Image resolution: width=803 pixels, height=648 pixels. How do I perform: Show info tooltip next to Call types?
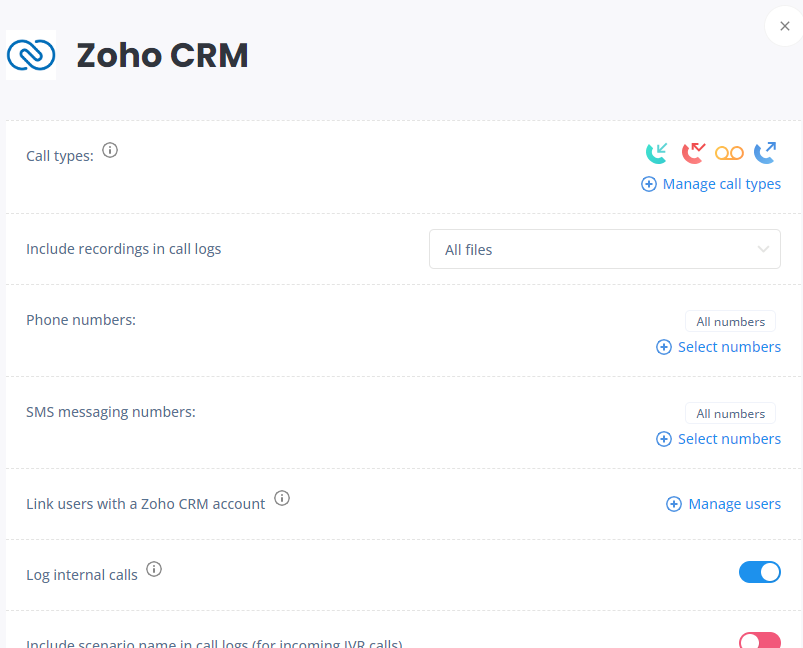point(110,150)
